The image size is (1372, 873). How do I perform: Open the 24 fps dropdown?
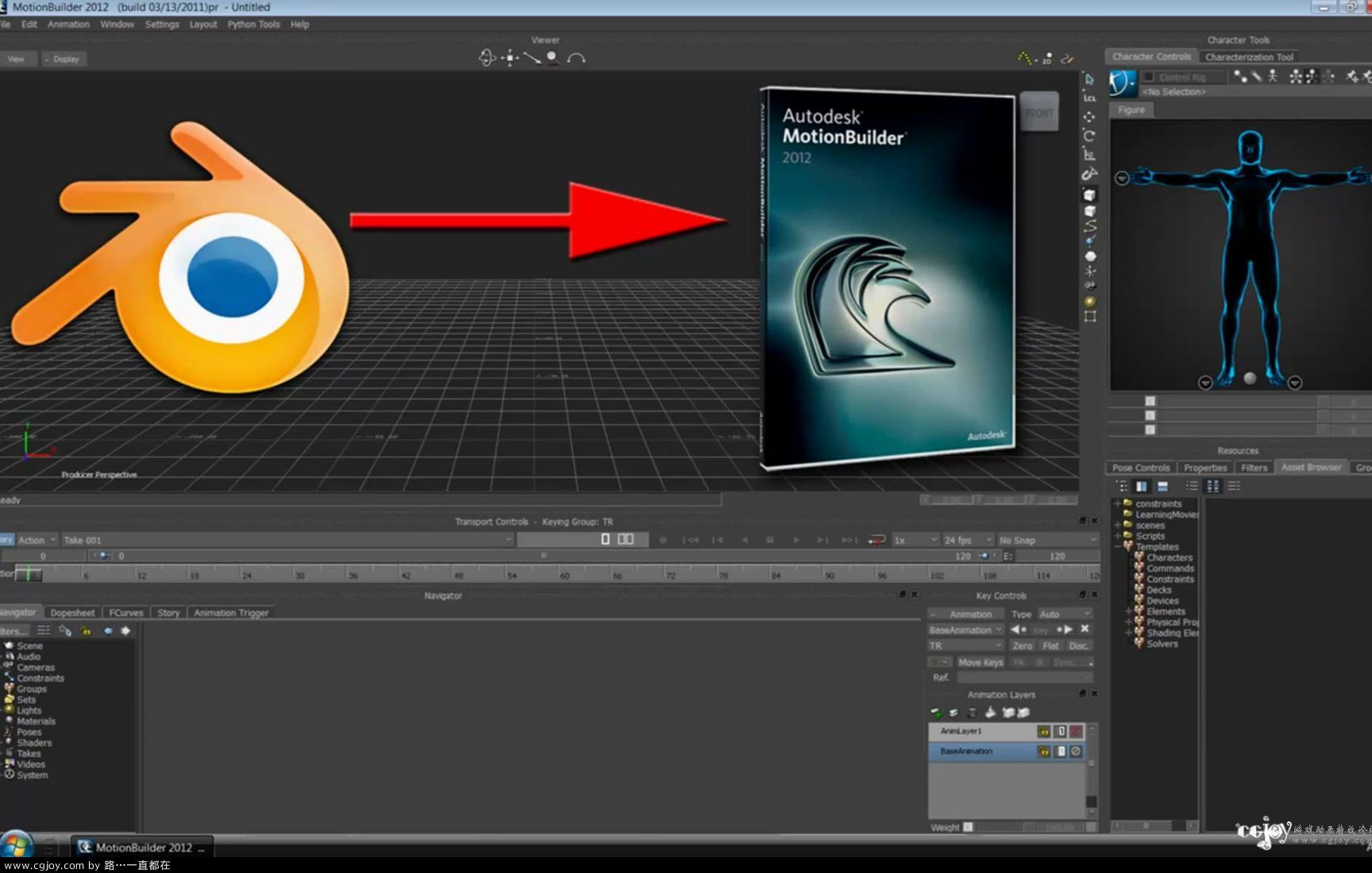[x=967, y=540]
